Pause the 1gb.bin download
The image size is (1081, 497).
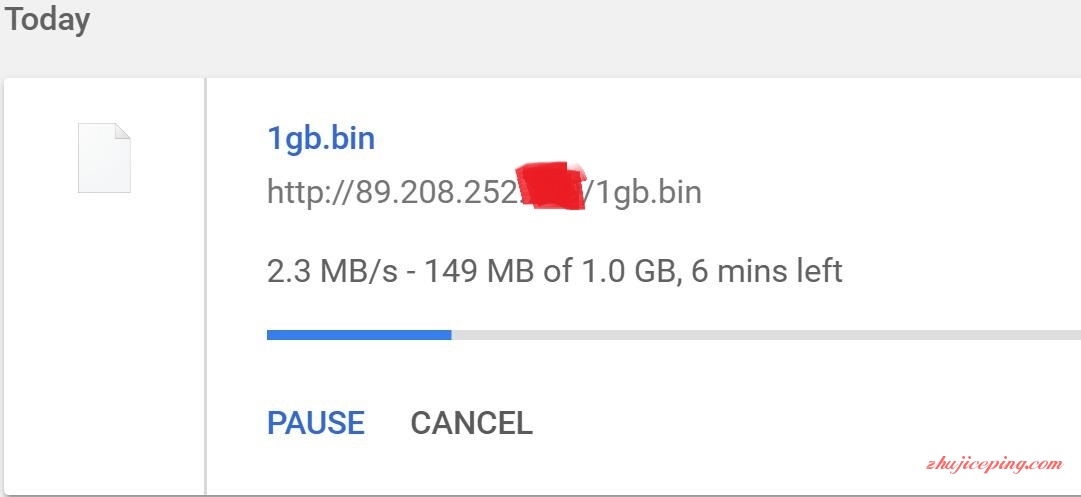point(316,423)
